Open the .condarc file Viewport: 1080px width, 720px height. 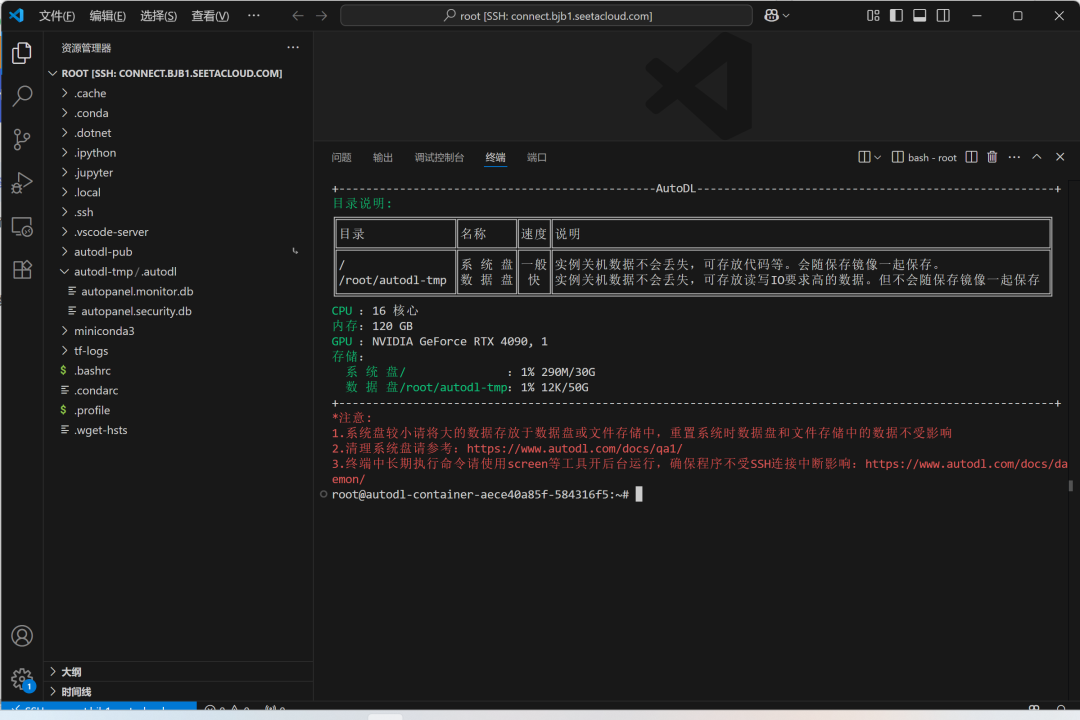[x=179, y=391]
